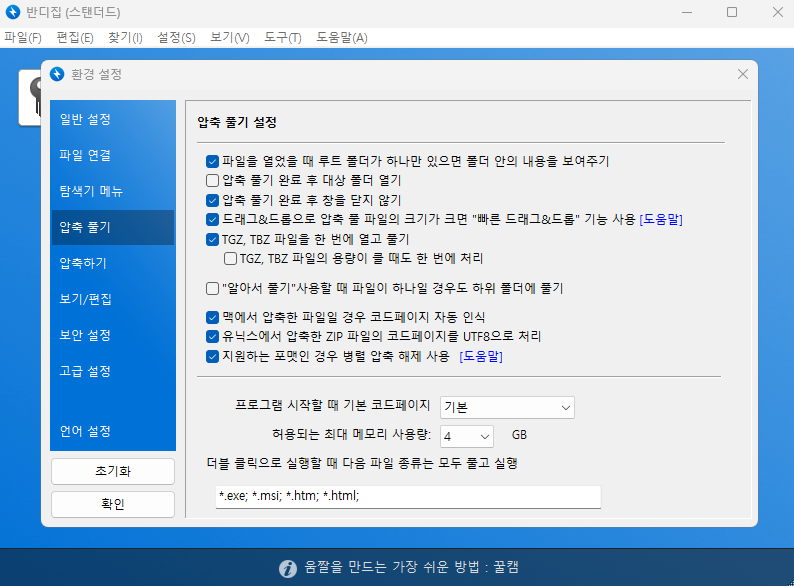Open 도움말 link for 빠른 드래그&드롭
This screenshot has height=586, width=794.
click(661, 219)
